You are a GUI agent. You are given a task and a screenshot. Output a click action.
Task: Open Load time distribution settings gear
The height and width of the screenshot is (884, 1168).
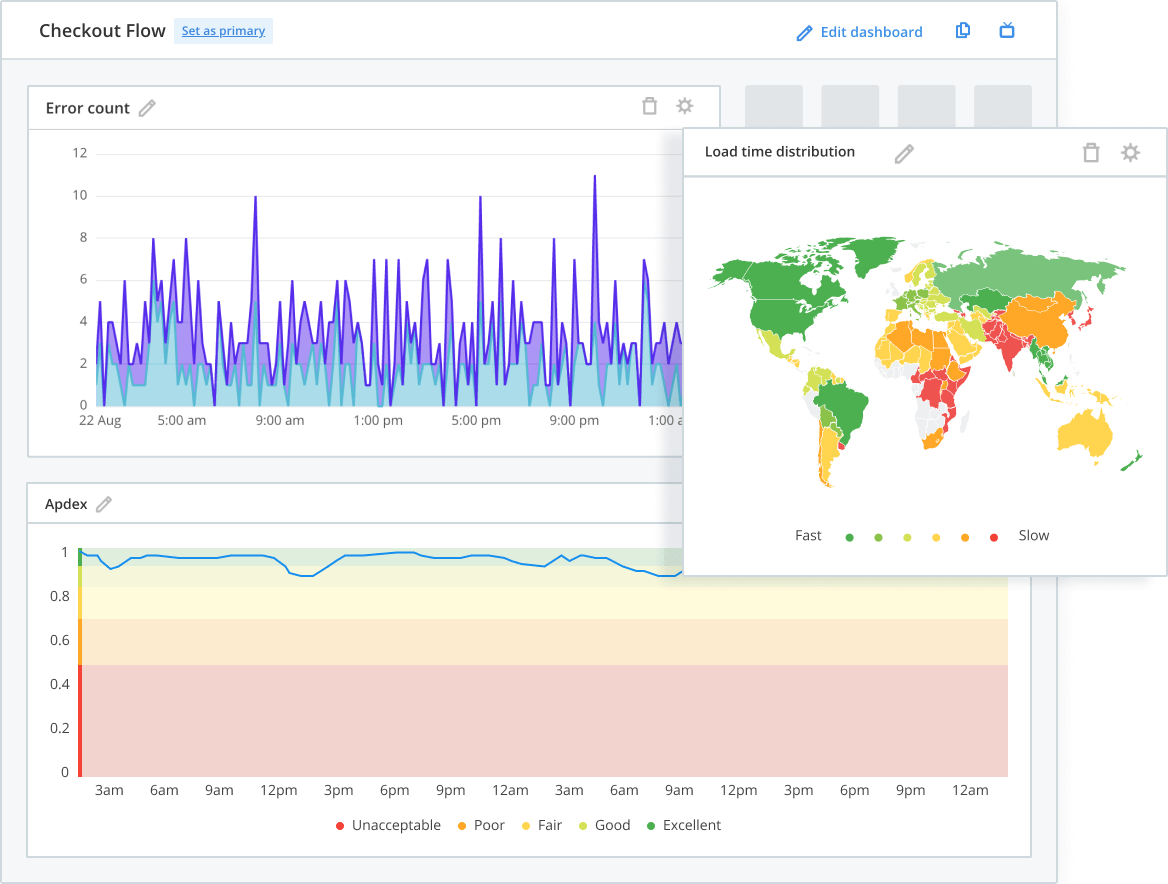click(1130, 153)
